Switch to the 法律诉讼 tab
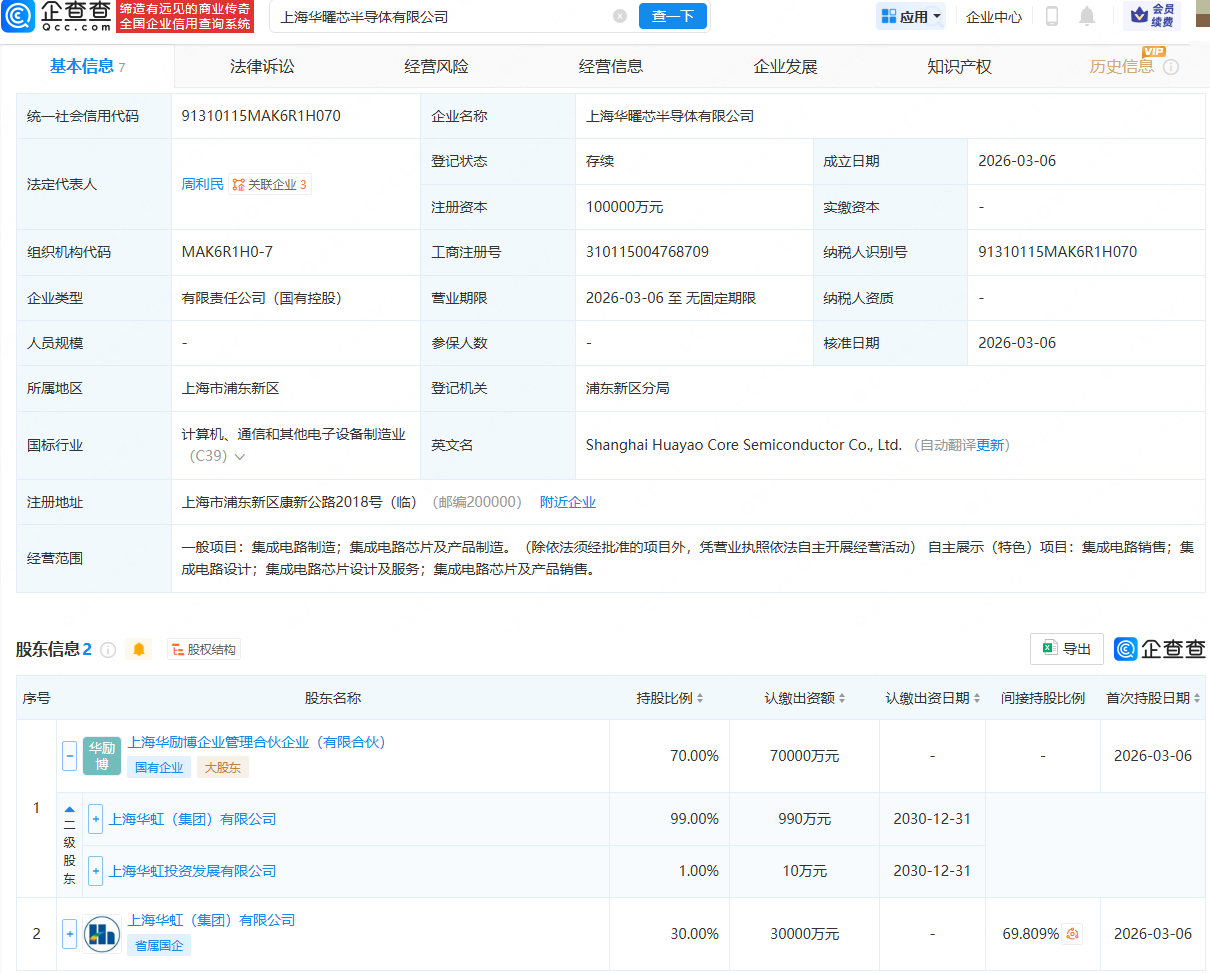The height and width of the screenshot is (974, 1210). 264,66
